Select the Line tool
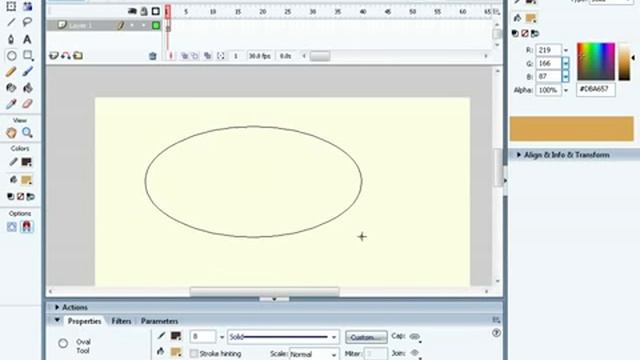Viewport: 640px width, 360px height. coord(11,22)
